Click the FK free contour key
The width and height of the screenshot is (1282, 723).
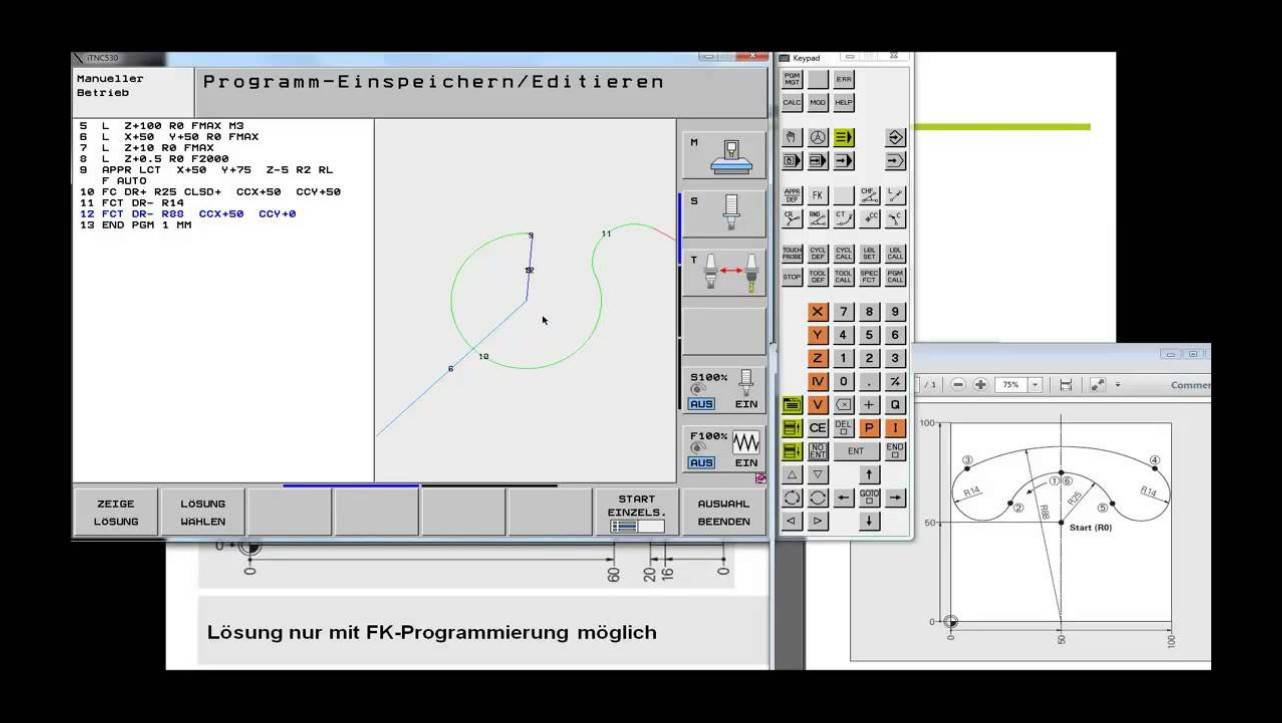[818, 196]
